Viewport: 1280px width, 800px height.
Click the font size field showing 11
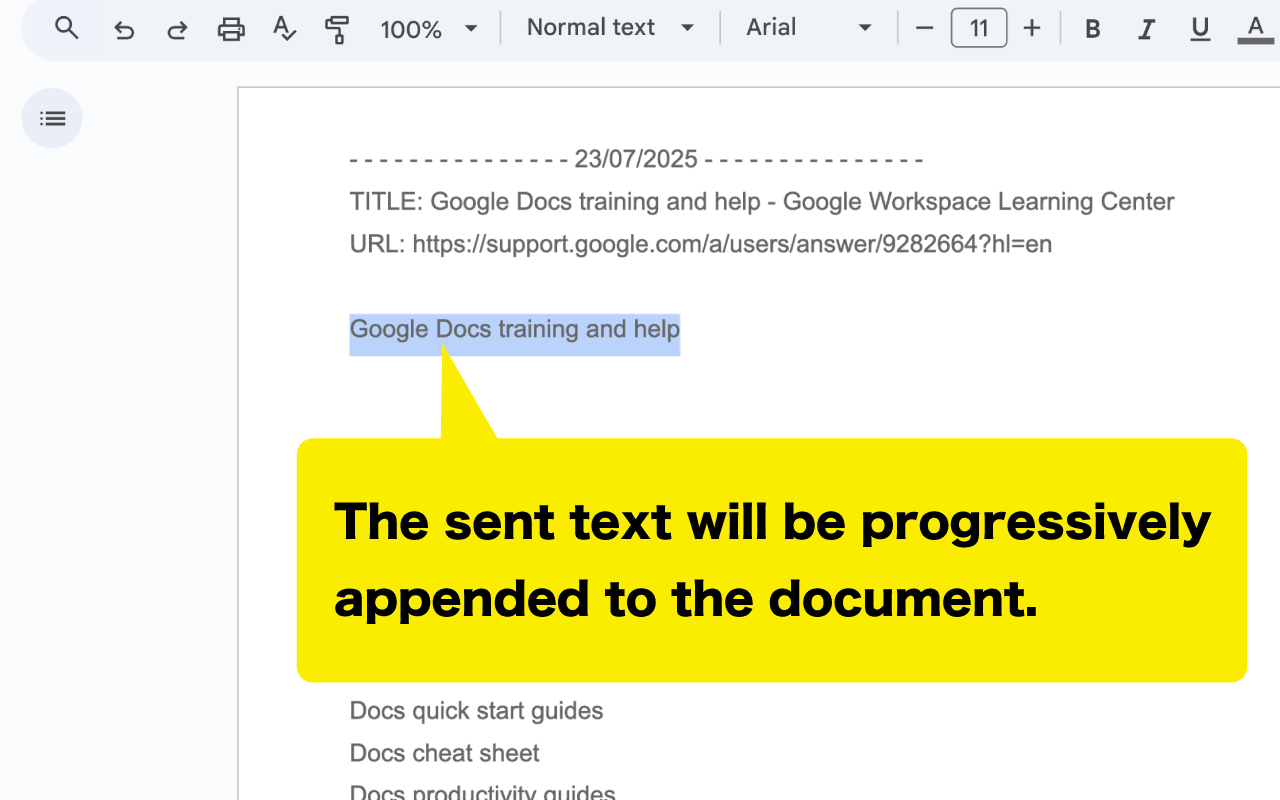tap(979, 28)
